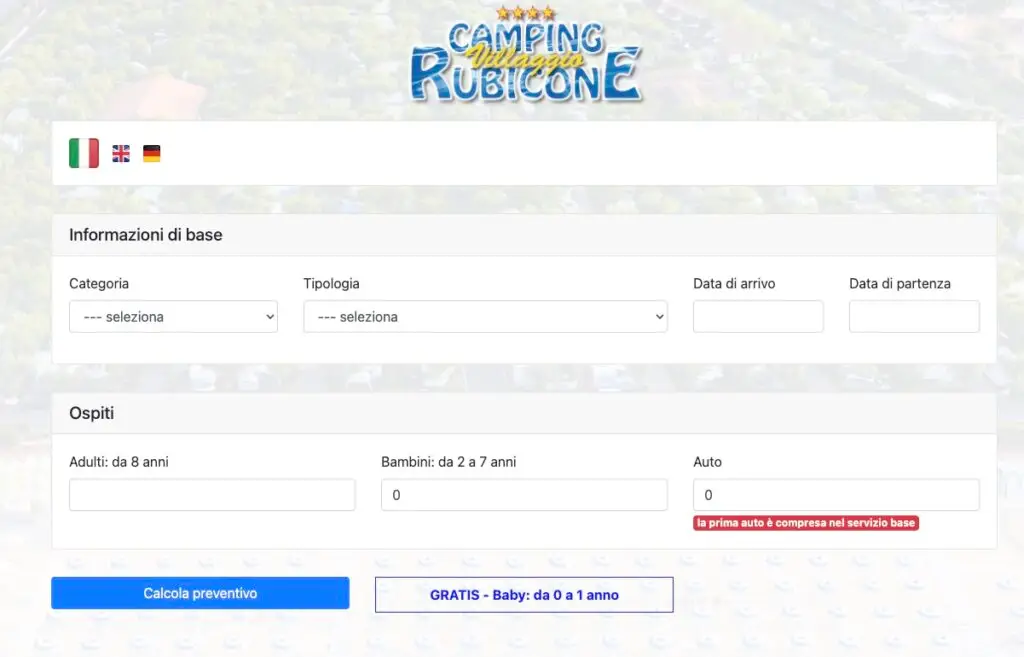Click the Data di arrivo label text
This screenshot has height=657, width=1024.
pyautogui.click(x=734, y=284)
